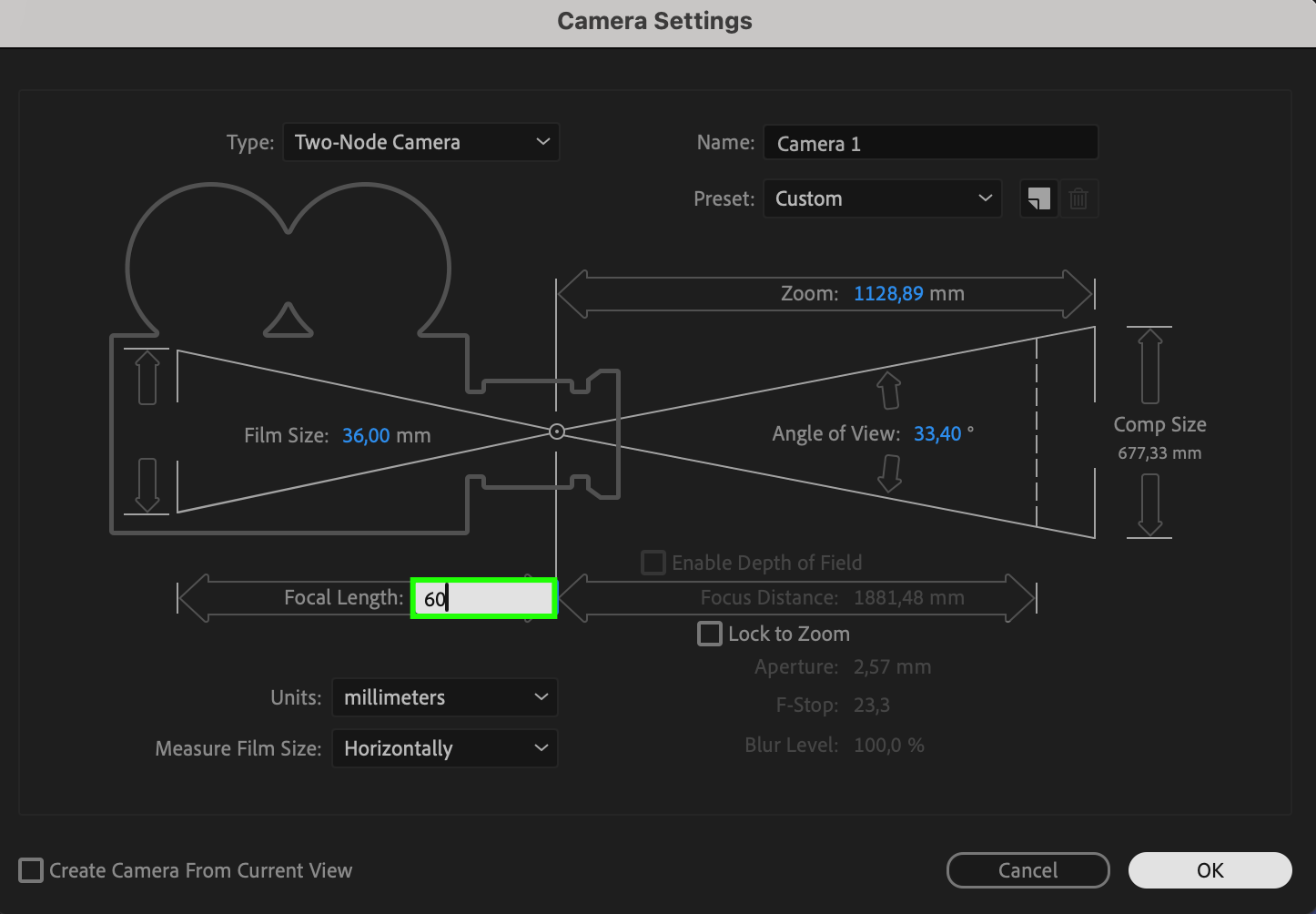Image resolution: width=1316 pixels, height=914 pixels.
Task: Toggle the Enable Depth of Field checkbox
Action: [653, 563]
